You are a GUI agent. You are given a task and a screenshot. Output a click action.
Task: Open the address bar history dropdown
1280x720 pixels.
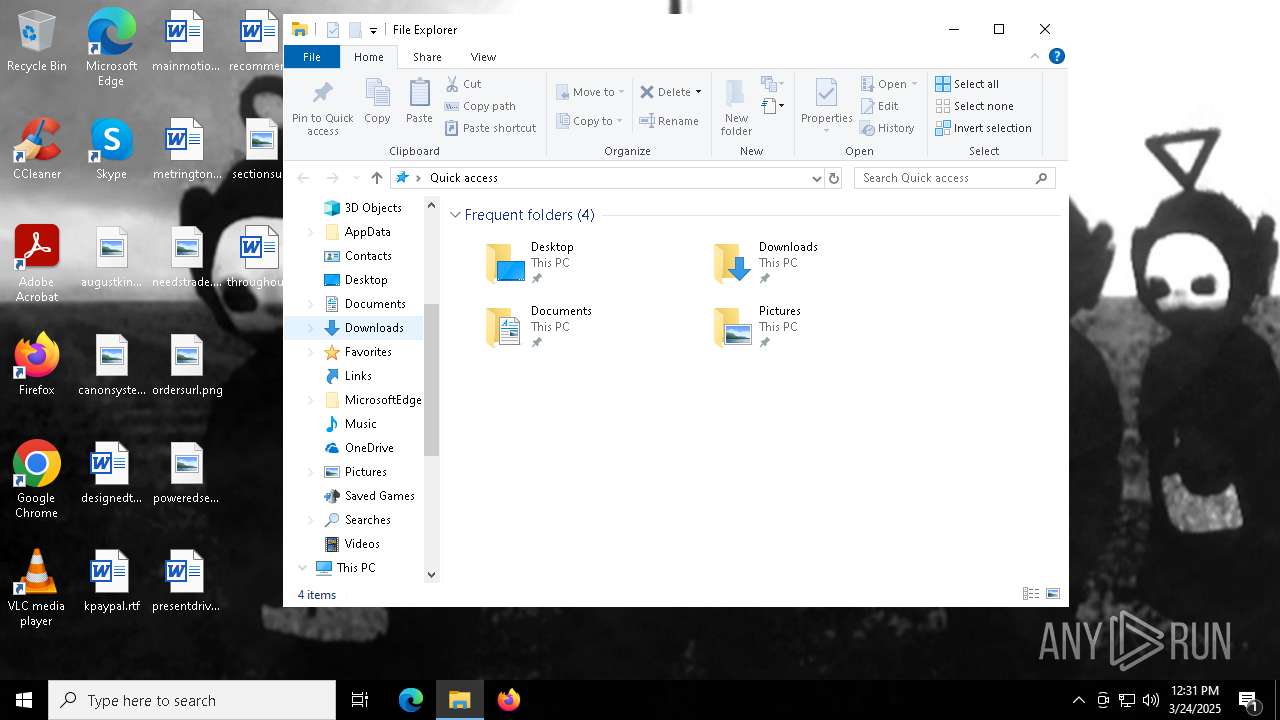point(817,178)
